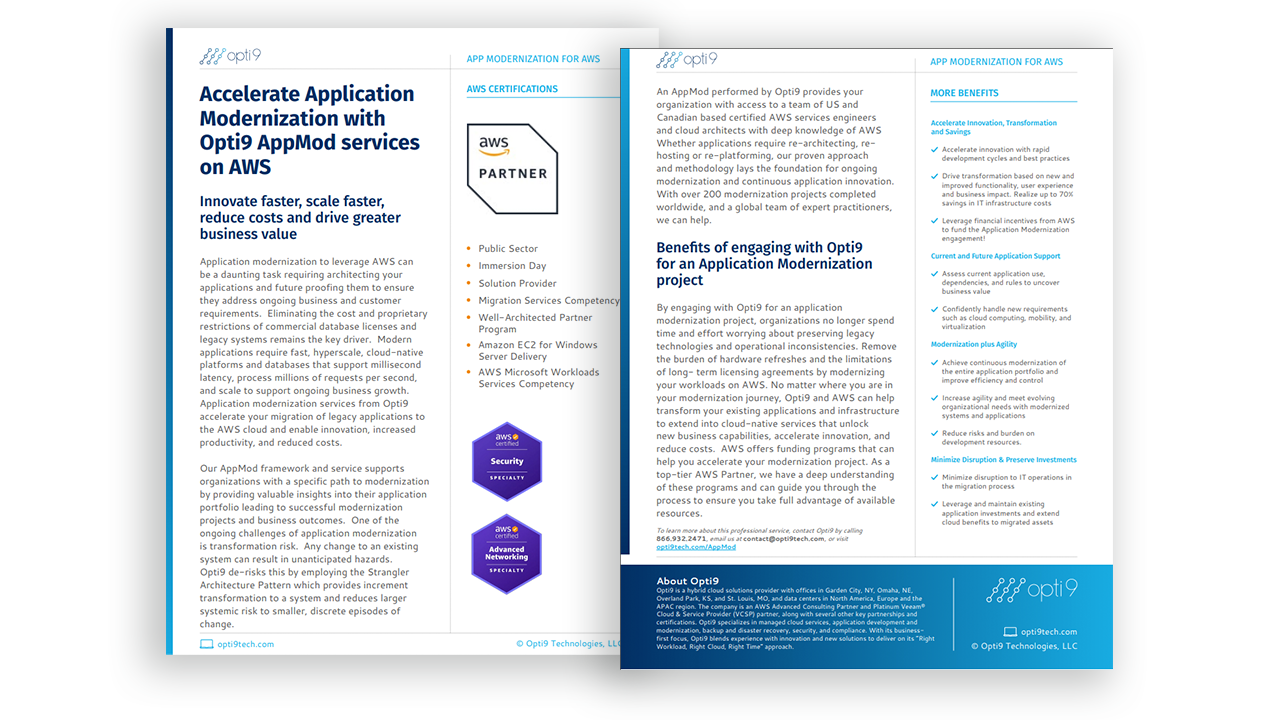Open the opti9tech.com/AppMod link
1280x720 pixels.
pyautogui.click(x=696, y=547)
